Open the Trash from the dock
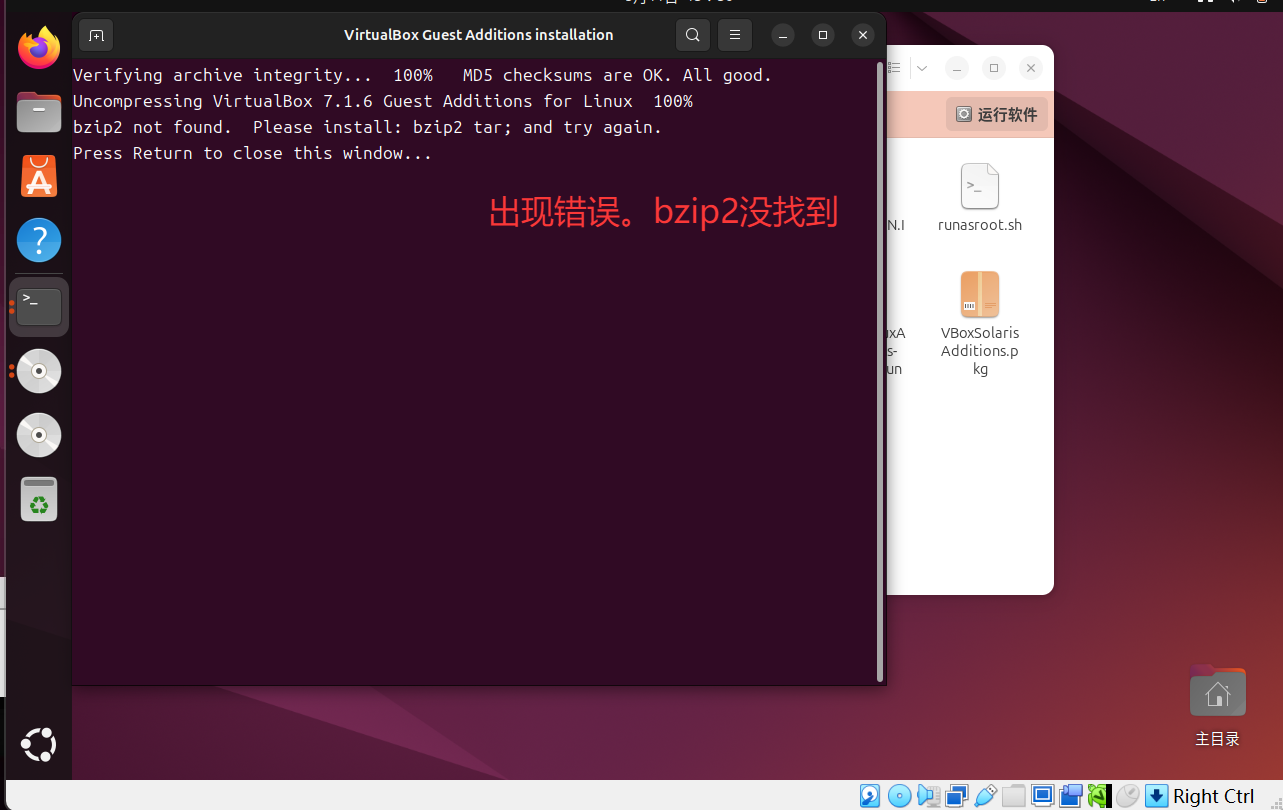Viewport: 1283px width, 810px height. tap(39, 499)
